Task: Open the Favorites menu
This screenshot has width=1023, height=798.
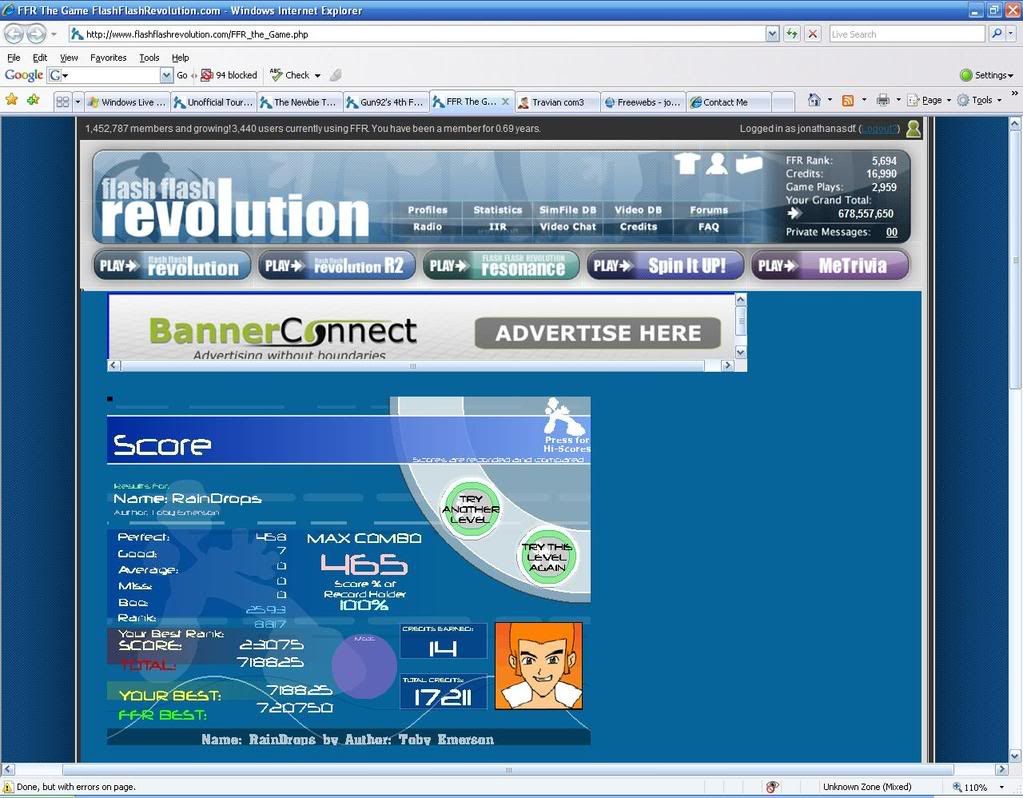Action: click(x=108, y=58)
